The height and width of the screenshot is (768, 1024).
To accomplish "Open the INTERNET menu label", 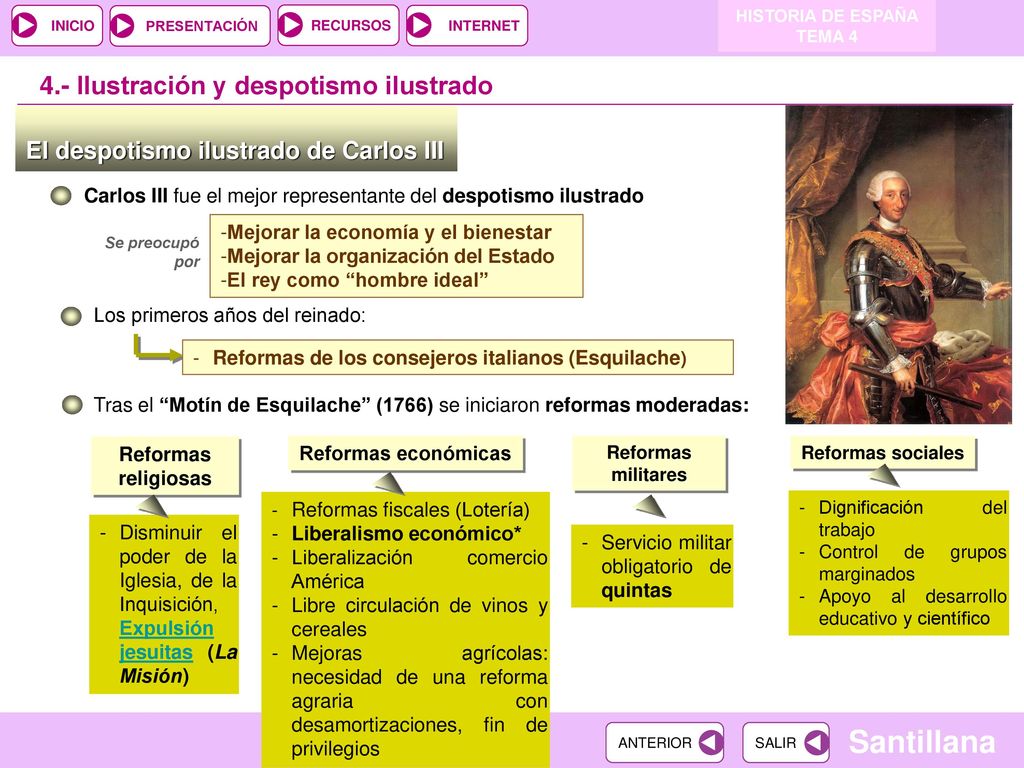I will (x=483, y=25).
